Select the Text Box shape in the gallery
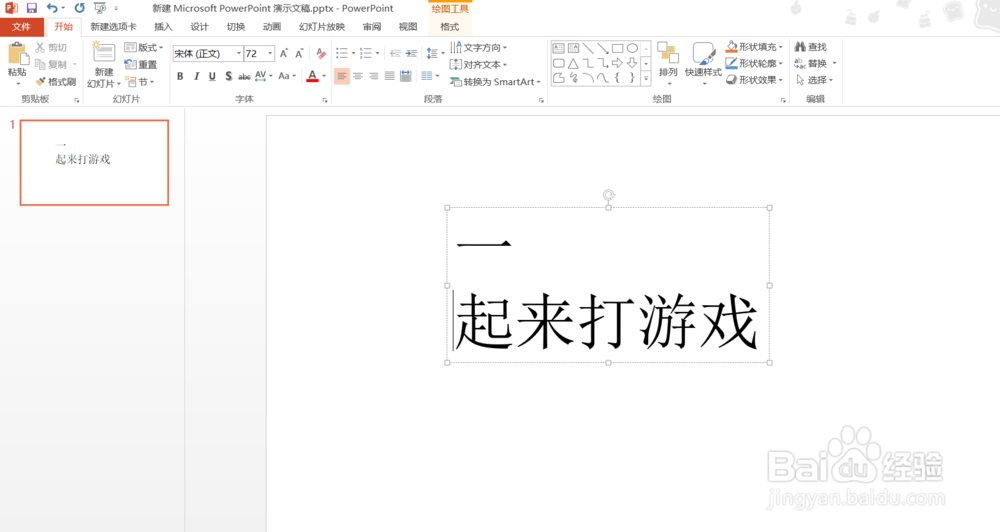The height and width of the screenshot is (532, 1000). point(559,48)
